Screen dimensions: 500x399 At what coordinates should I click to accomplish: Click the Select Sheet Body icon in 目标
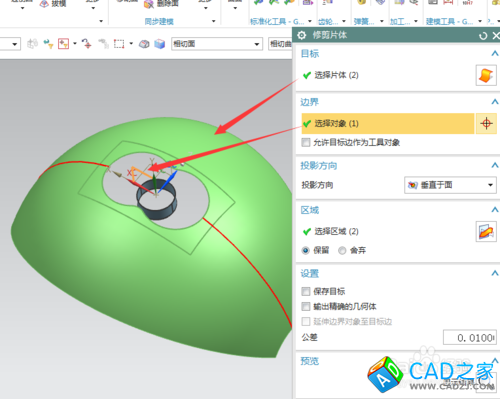(x=486, y=75)
